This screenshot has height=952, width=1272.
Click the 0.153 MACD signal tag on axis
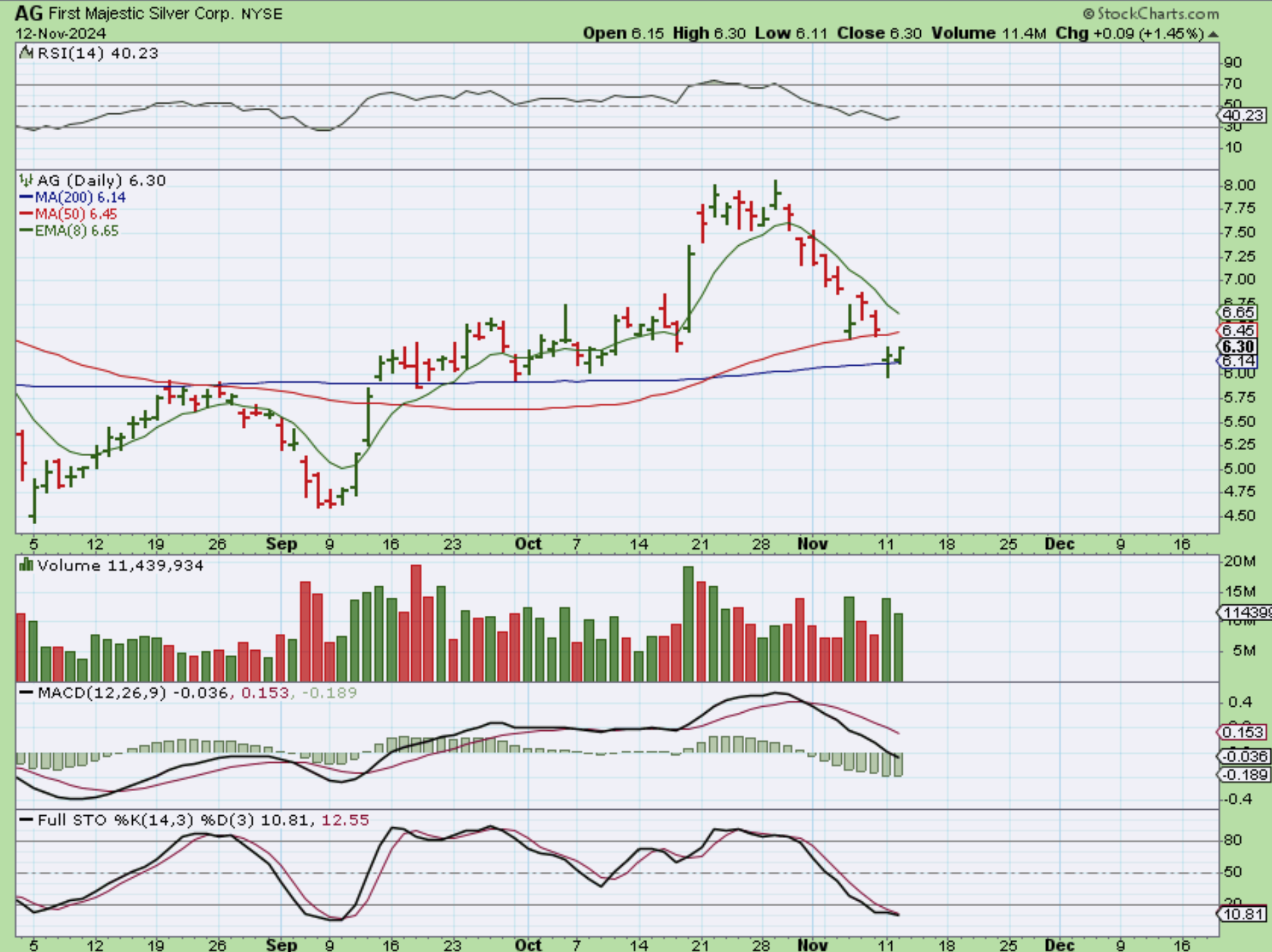tap(1242, 732)
